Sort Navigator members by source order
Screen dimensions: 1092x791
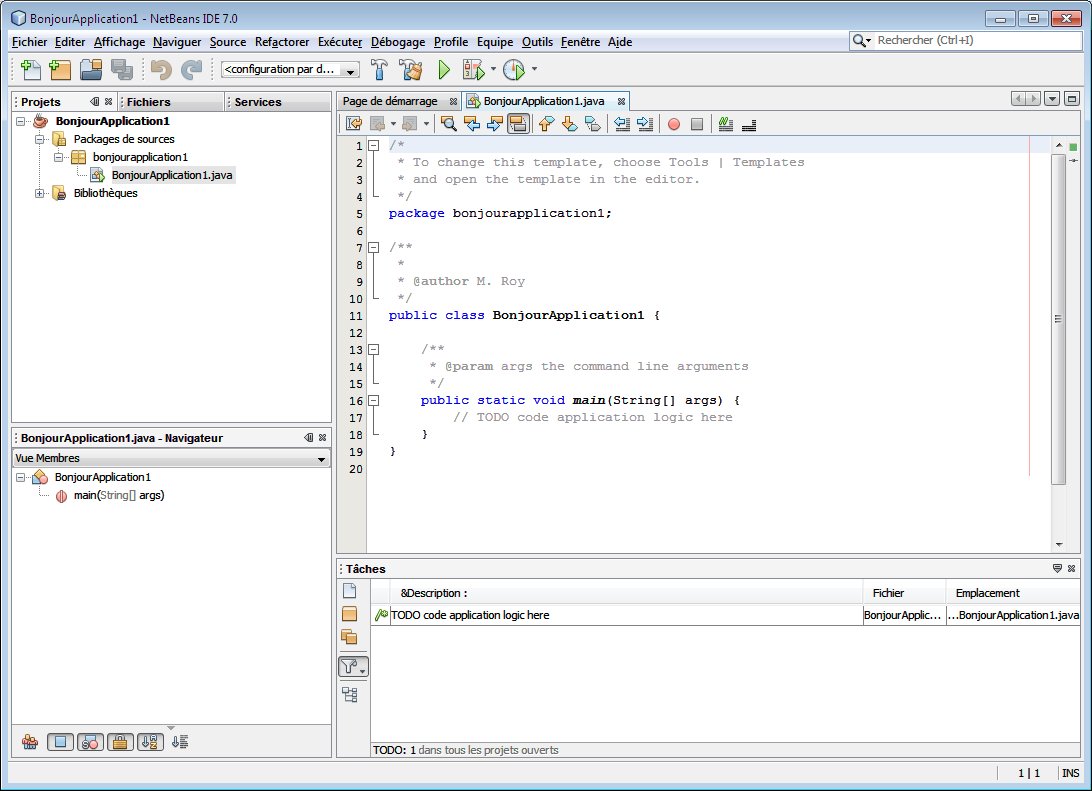point(180,742)
